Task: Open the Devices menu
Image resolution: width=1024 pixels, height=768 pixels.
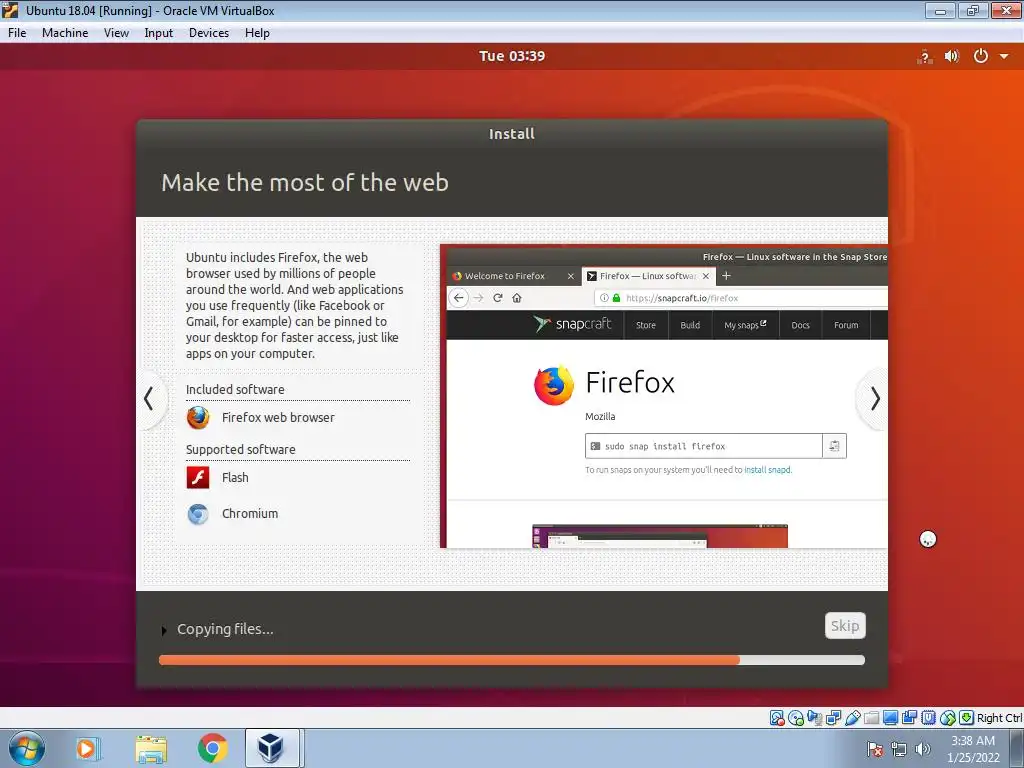Action: (x=209, y=33)
